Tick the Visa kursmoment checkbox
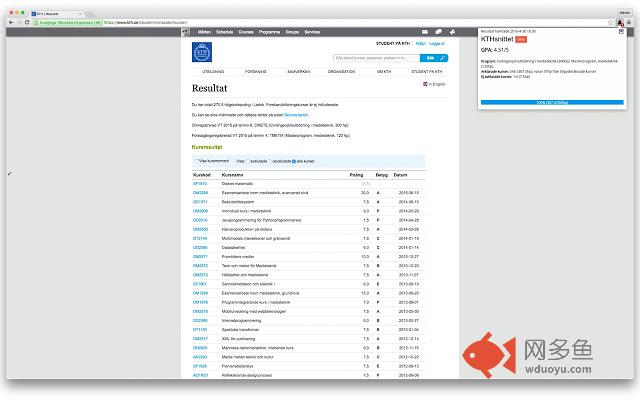This screenshot has width=640, height=400. click(196, 161)
